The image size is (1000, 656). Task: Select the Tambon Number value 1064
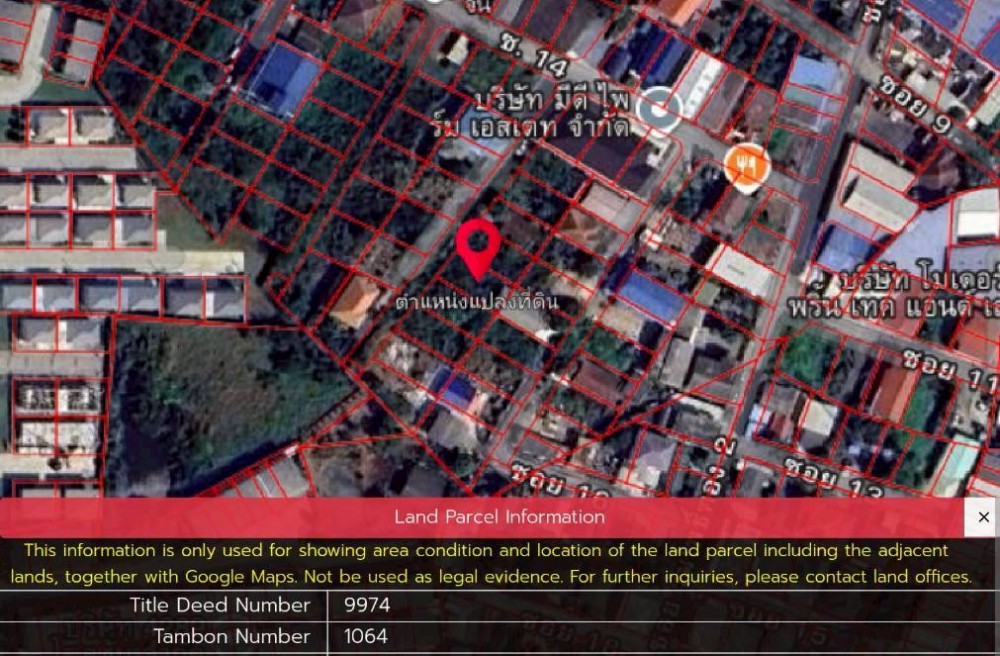tap(366, 636)
